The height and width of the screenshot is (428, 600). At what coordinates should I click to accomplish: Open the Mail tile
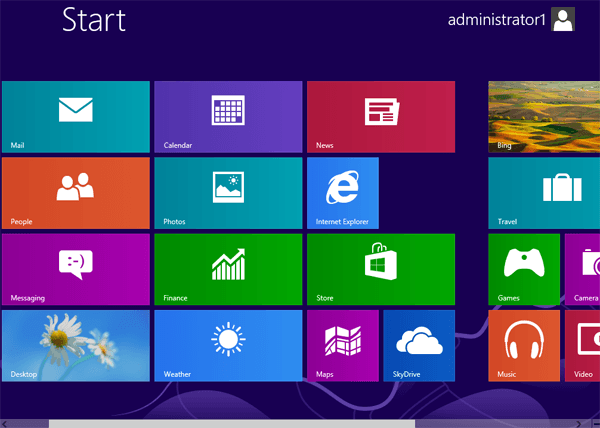click(76, 117)
